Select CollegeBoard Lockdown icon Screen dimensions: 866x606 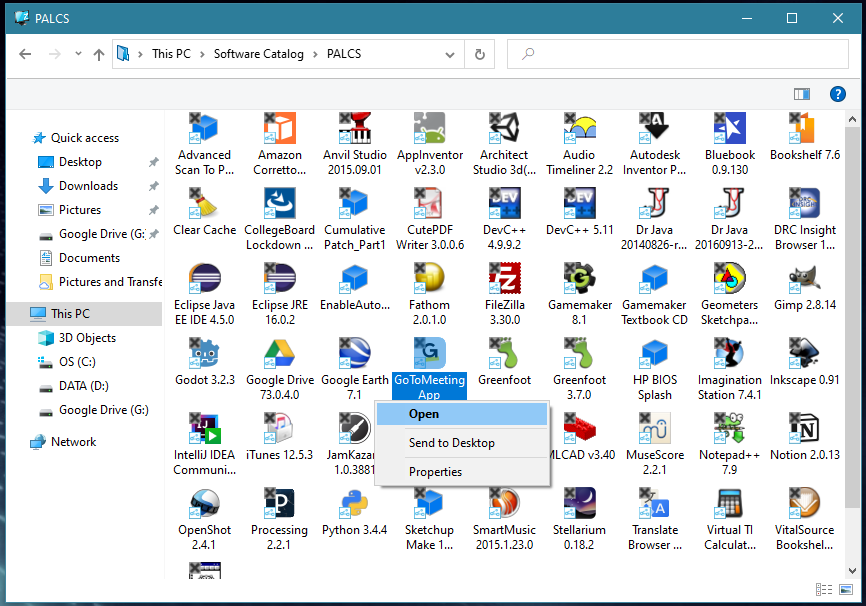pyautogui.click(x=279, y=203)
